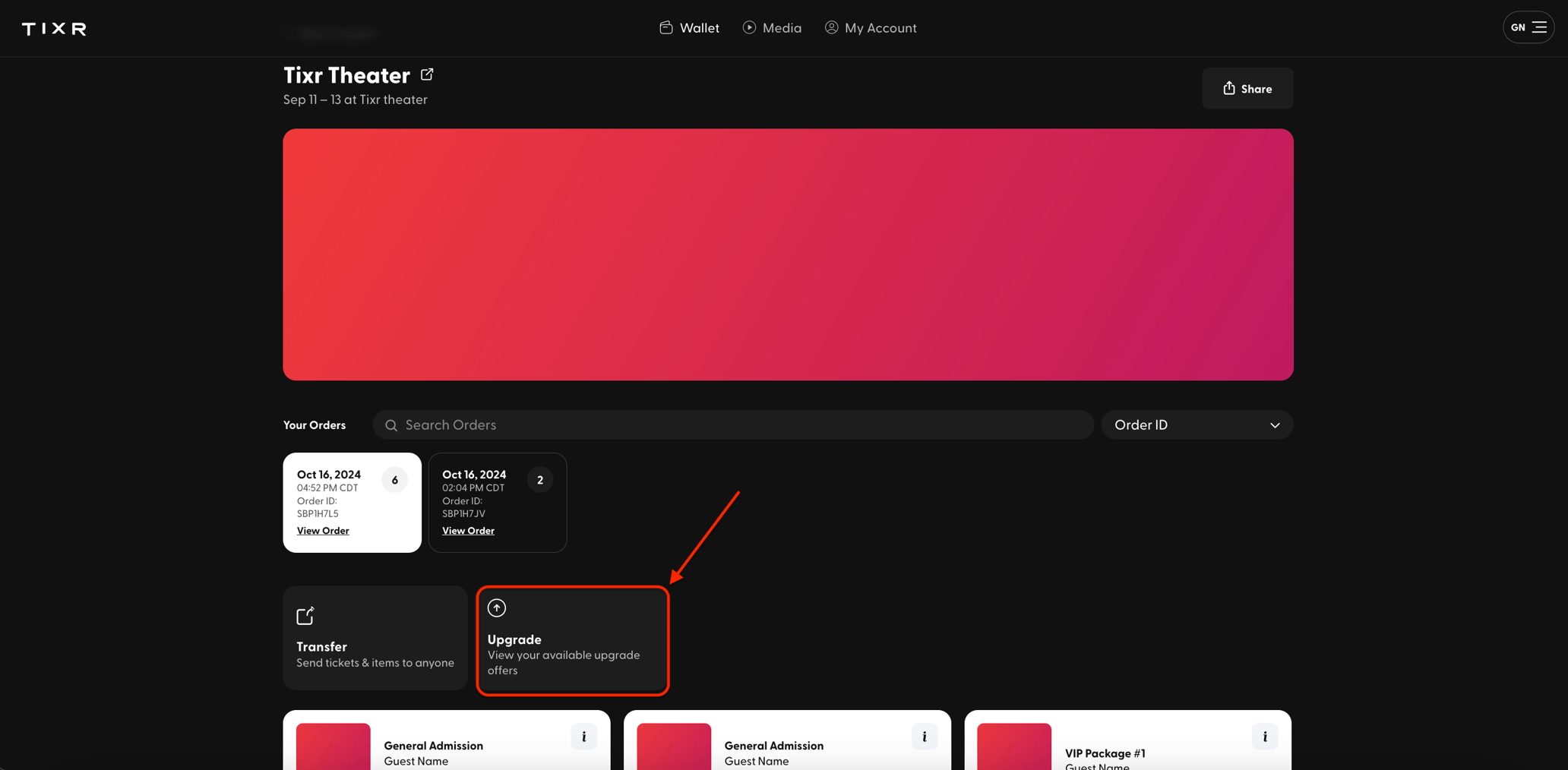Viewport: 1568px width, 770px height.
Task: View Order for order SBP1H7JV
Action: tap(468, 531)
